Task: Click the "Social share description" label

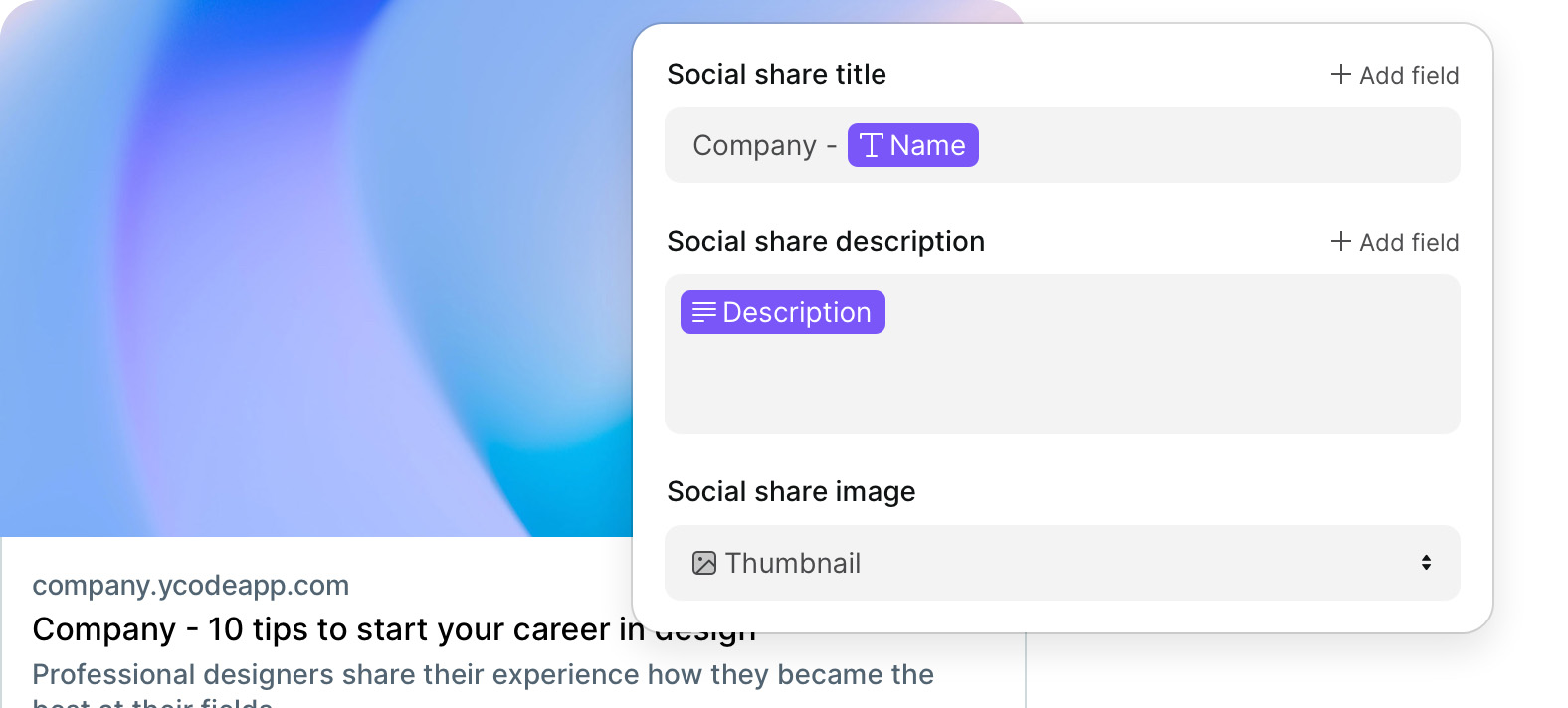Action: point(826,241)
